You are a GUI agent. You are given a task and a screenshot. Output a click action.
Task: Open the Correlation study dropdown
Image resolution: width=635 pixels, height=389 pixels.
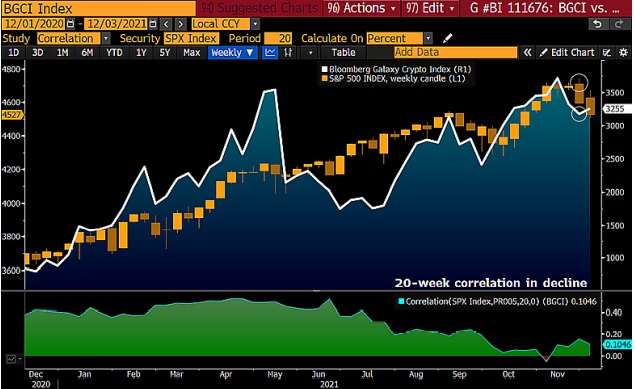[x=105, y=38]
